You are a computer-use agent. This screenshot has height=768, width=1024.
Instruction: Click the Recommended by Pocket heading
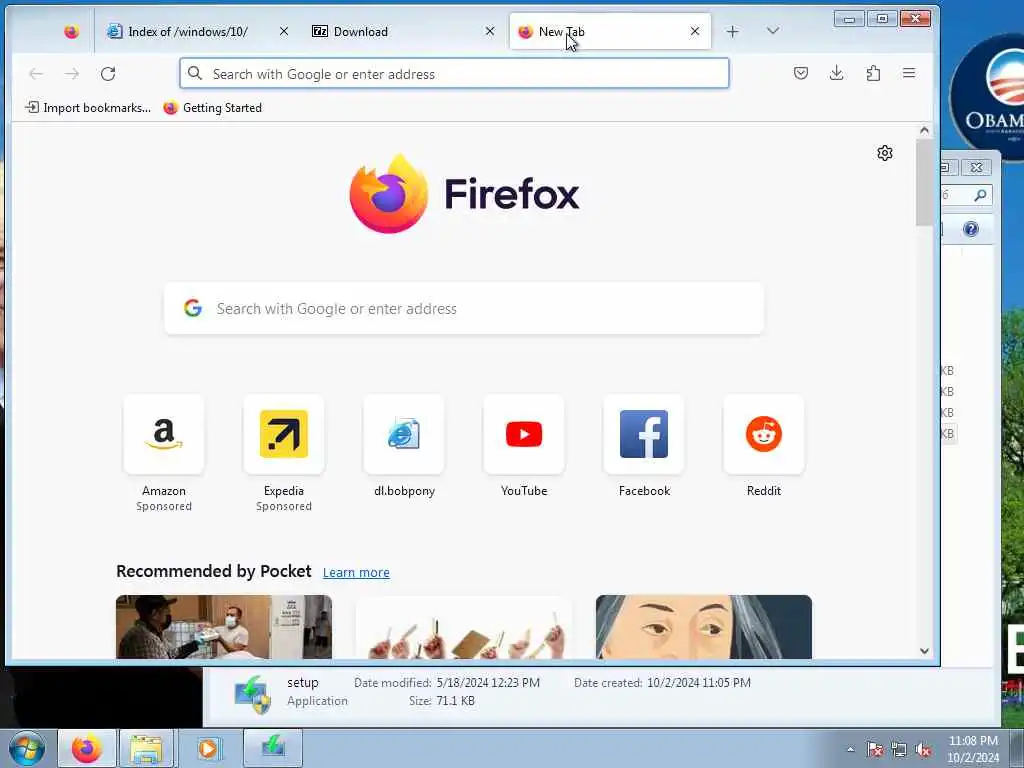214,571
